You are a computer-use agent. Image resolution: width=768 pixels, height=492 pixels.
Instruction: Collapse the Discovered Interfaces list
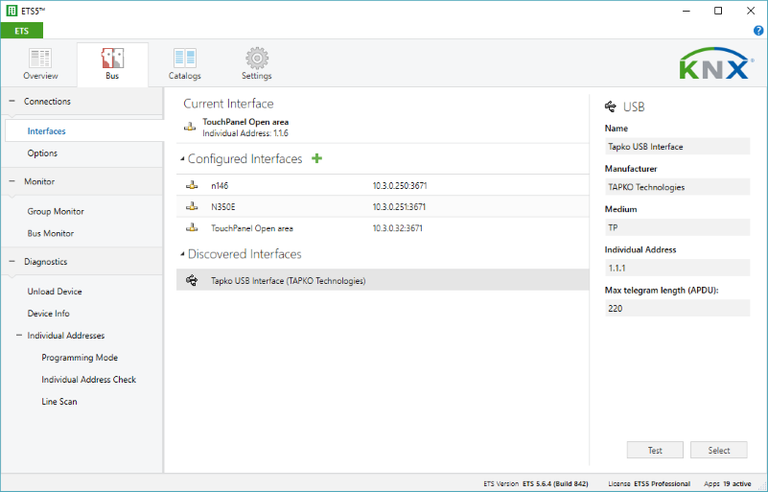coord(182,254)
